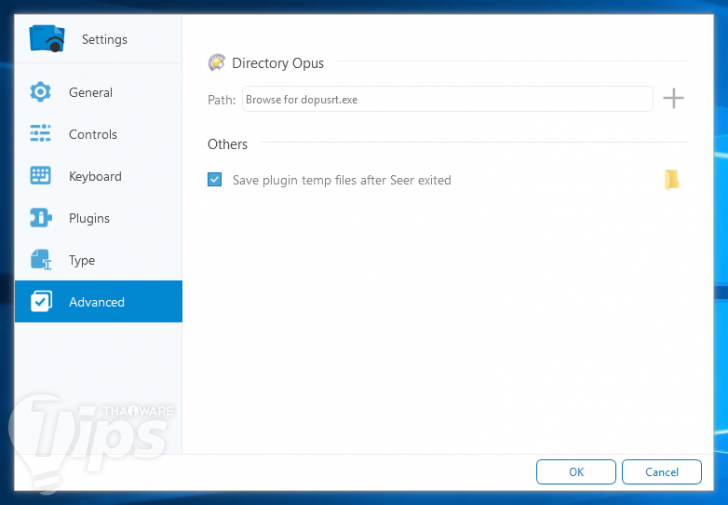This screenshot has width=728, height=505.
Task: Go to the Plugins tab
Action: pos(98,218)
